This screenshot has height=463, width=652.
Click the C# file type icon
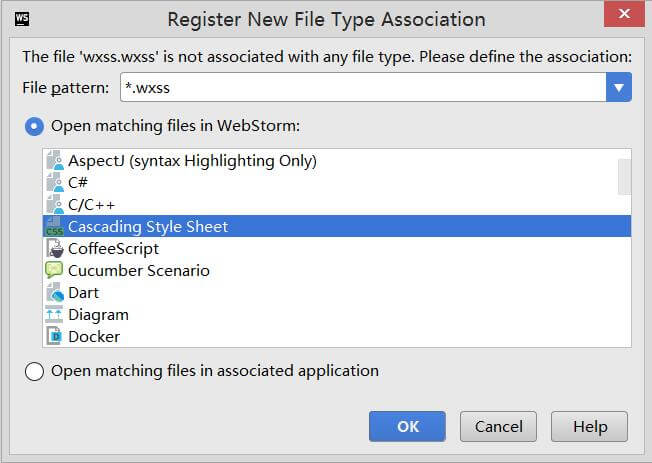pos(54,183)
